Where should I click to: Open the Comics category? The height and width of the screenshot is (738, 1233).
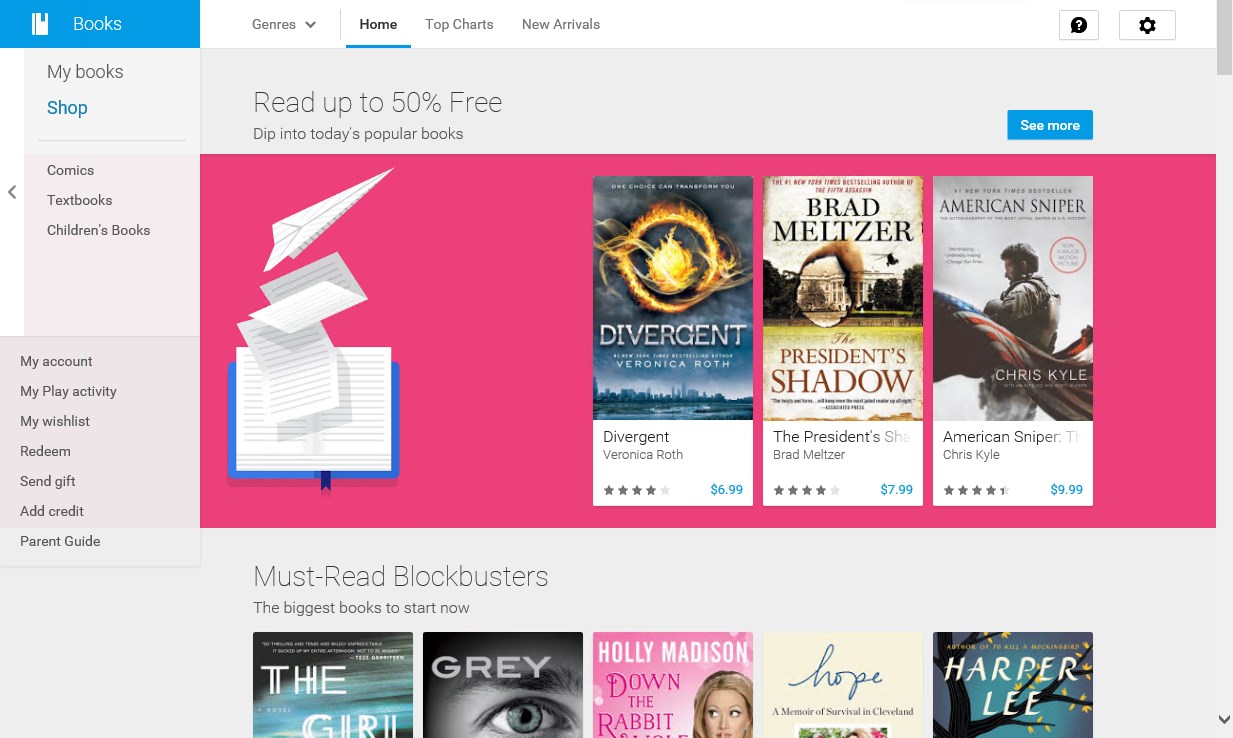[x=70, y=170]
